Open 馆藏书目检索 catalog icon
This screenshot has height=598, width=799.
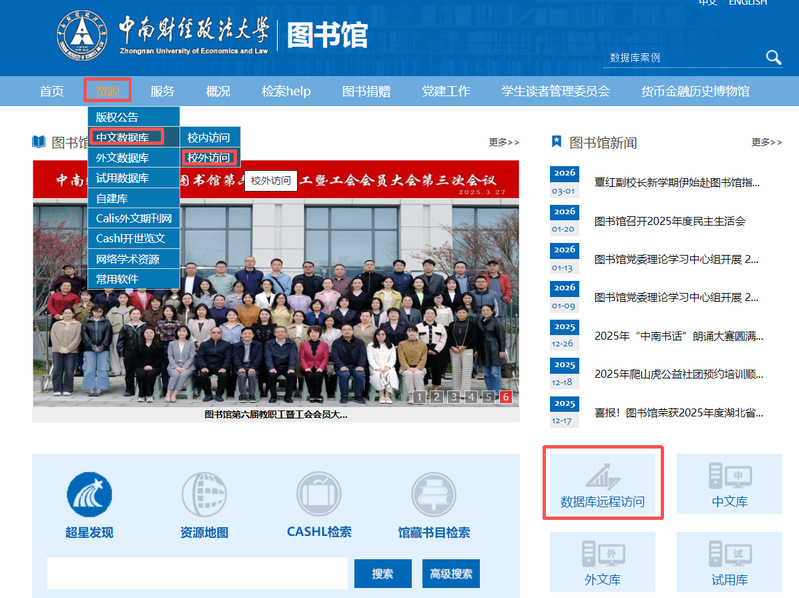click(434, 495)
